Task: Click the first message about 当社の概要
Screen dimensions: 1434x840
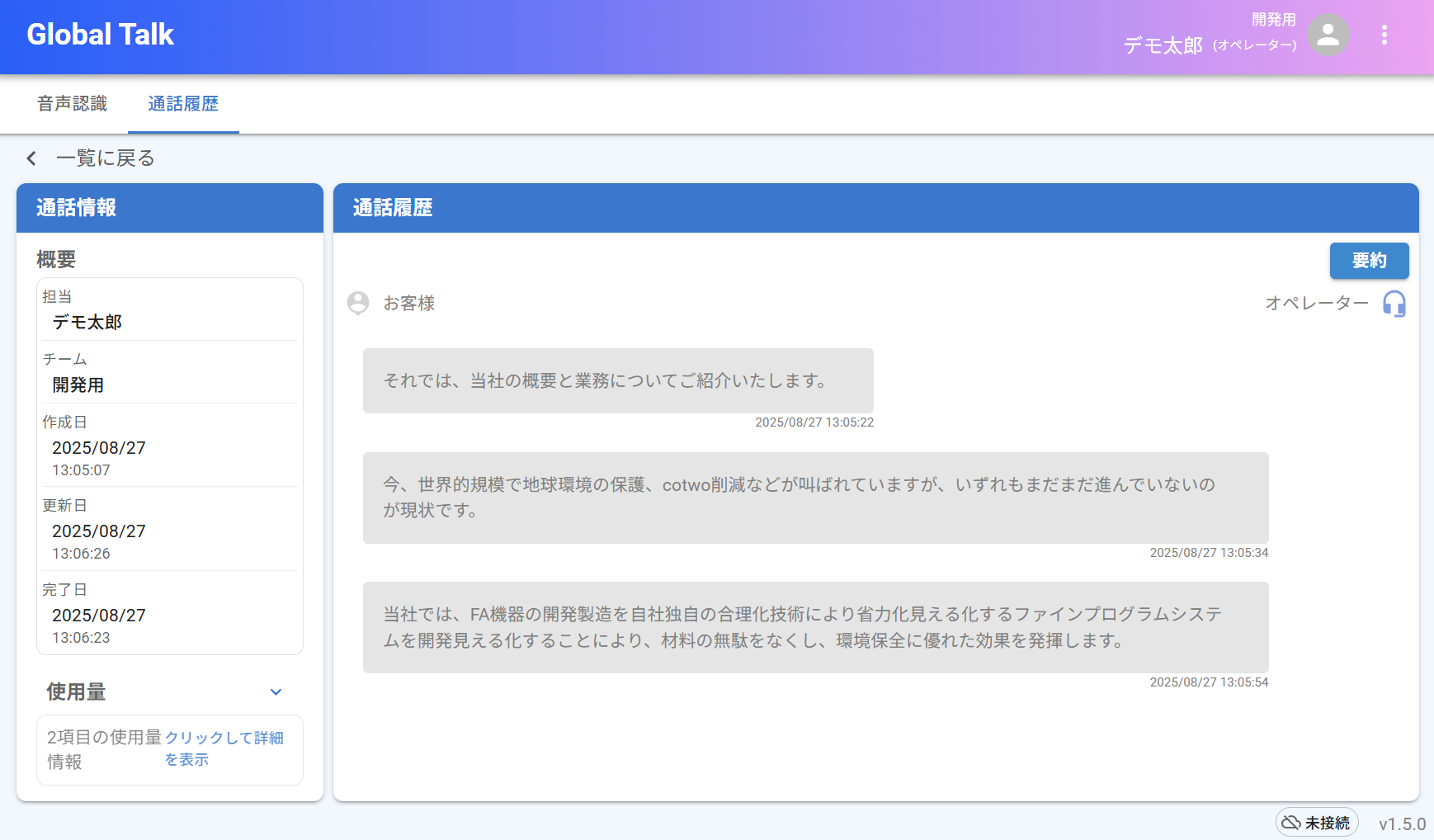Action: tap(618, 380)
